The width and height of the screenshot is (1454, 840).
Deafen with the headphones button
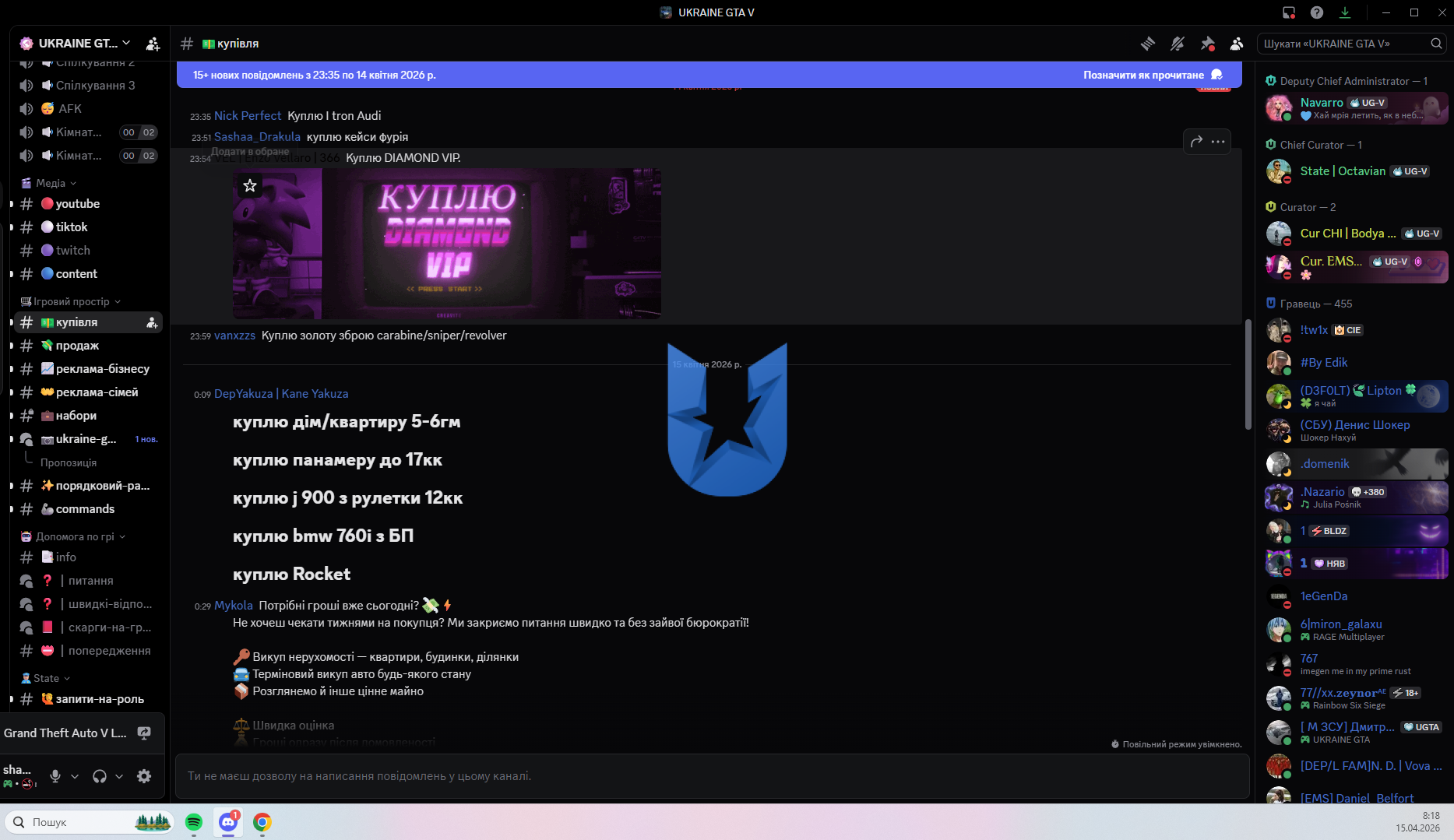(100, 776)
